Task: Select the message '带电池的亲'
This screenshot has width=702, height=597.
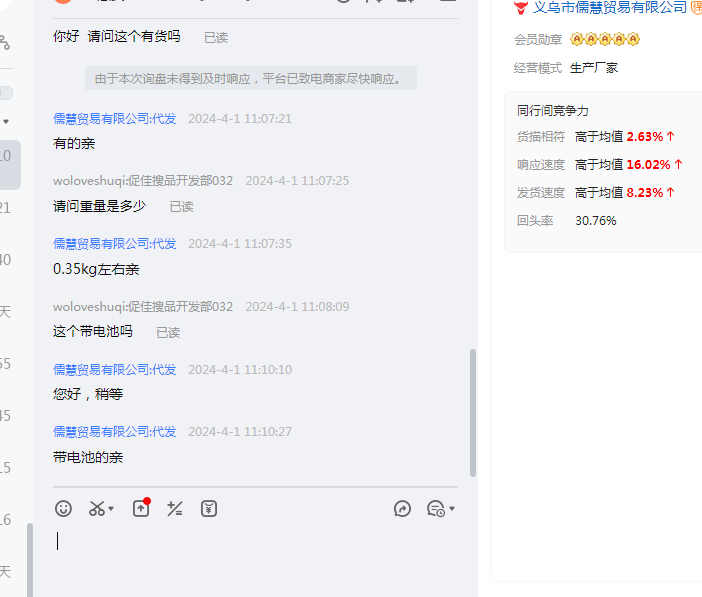Action: coord(88,457)
